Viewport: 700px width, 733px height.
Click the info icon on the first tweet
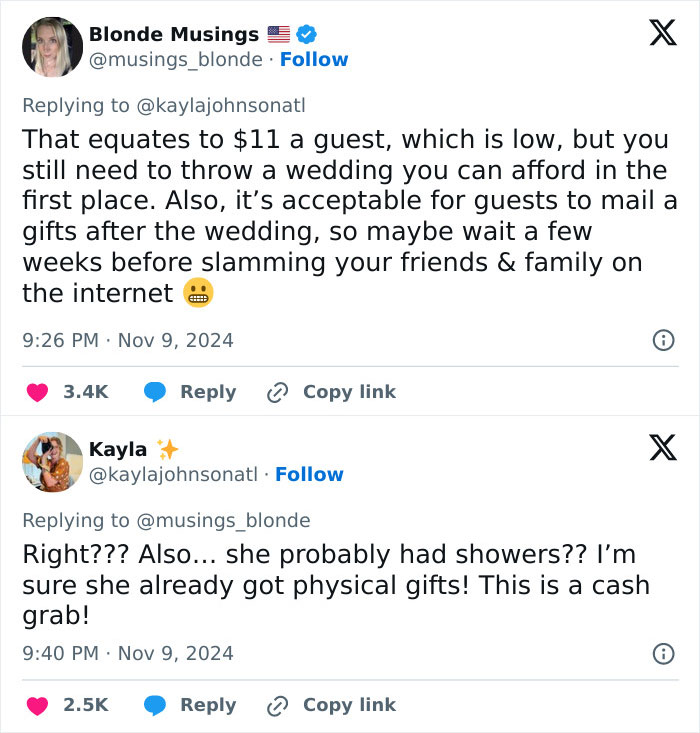662,340
